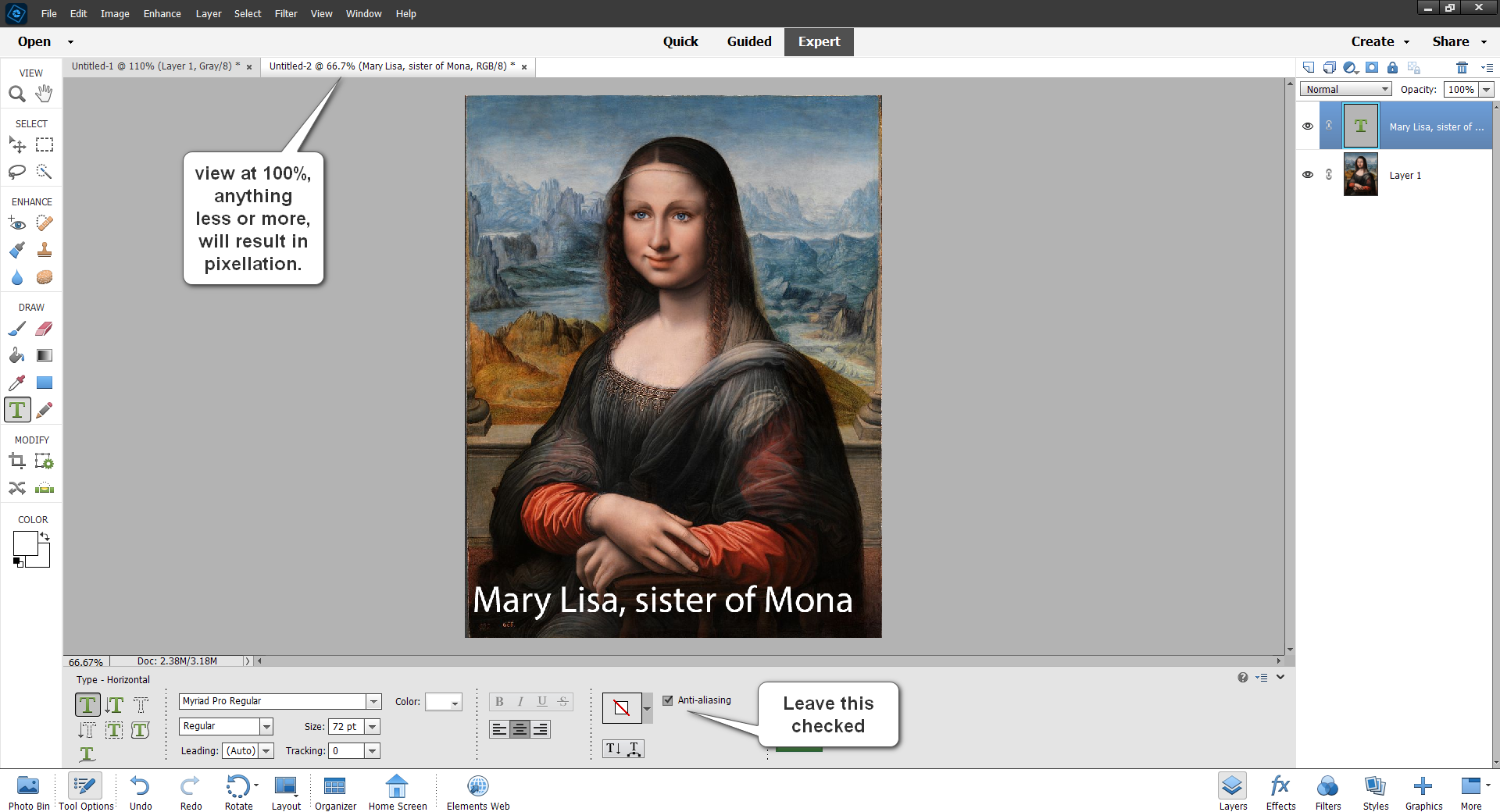Choose the Text on Custom Path option
1500x812 pixels.
pos(87,753)
